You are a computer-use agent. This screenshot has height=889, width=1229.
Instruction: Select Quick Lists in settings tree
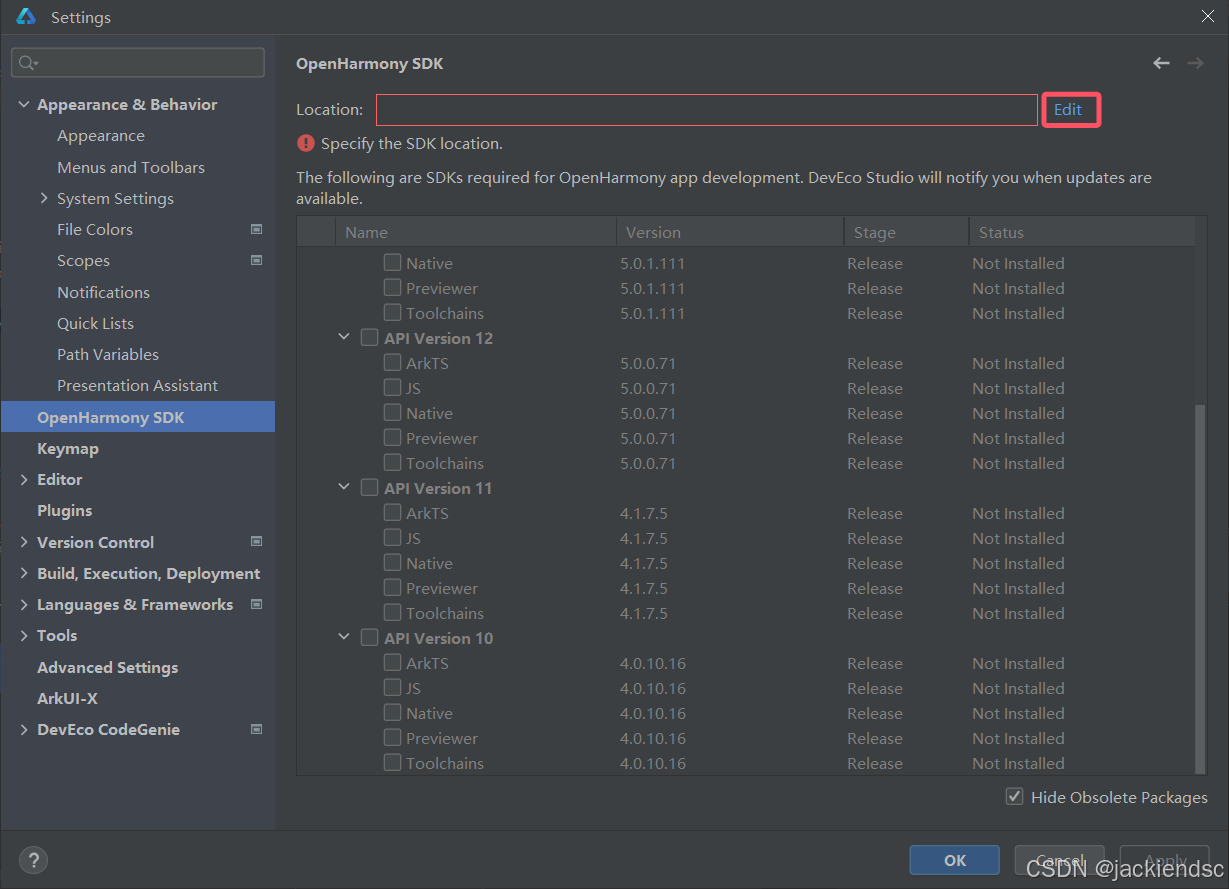tap(95, 323)
